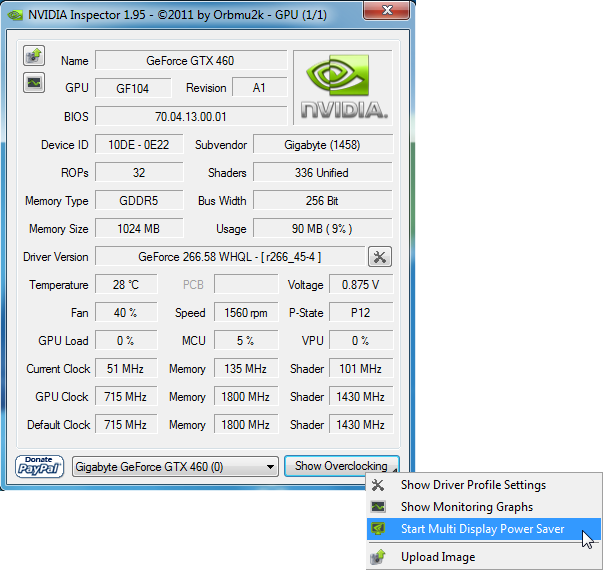Image resolution: width=603 pixels, height=570 pixels.
Task: Click the Voltage value 0.875 V
Action: click(361, 285)
